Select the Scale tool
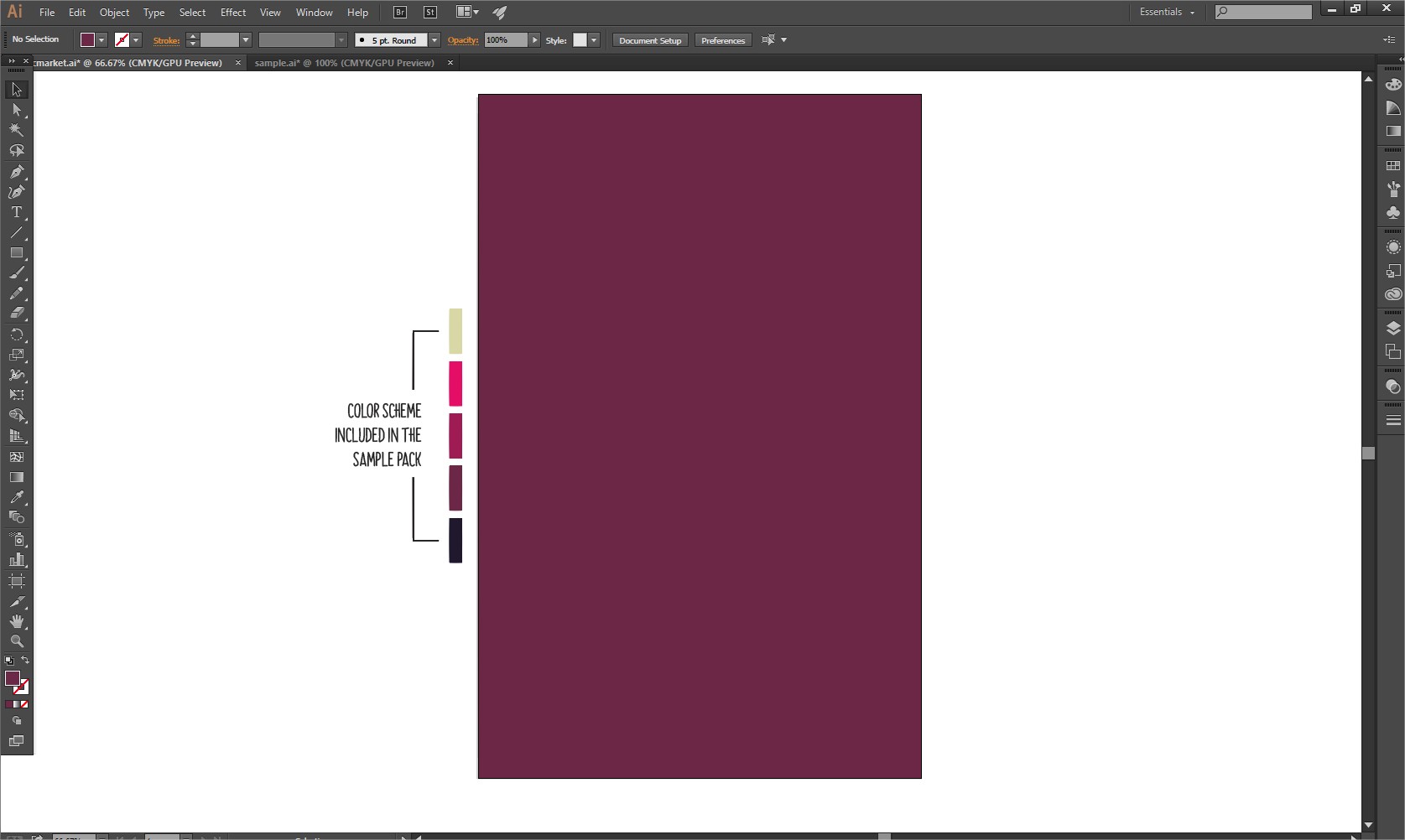Screen dimensions: 1405x840 17,355
